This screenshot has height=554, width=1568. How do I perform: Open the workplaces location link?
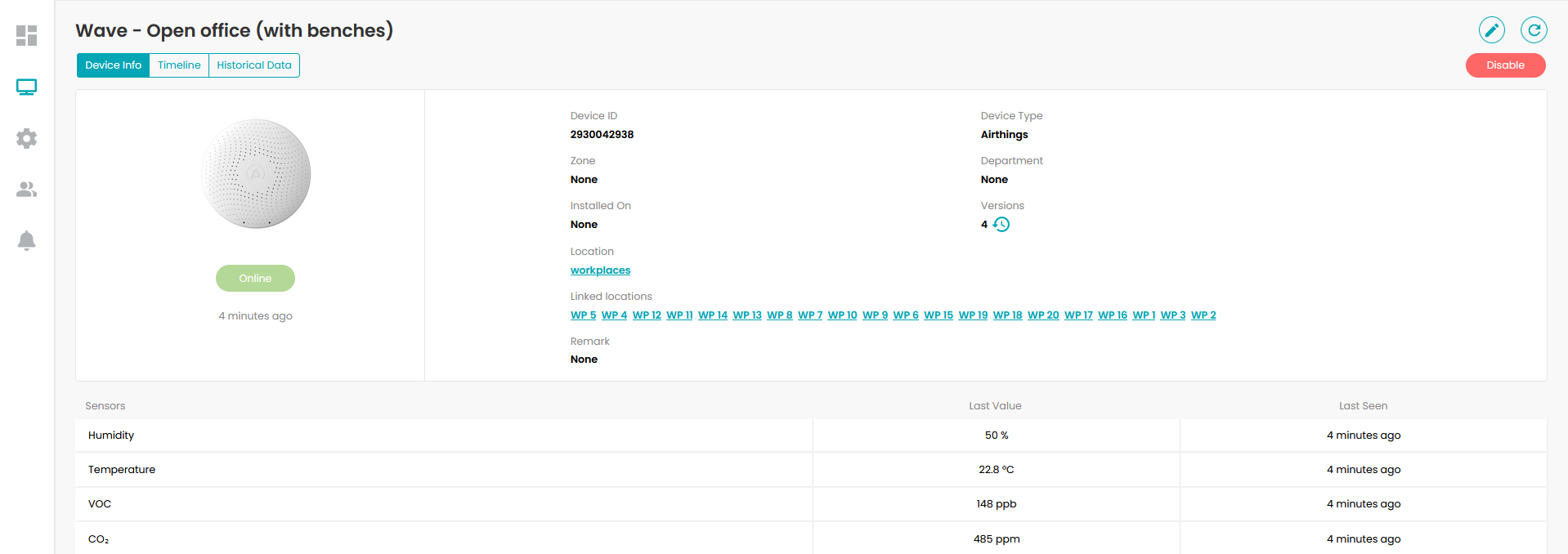coord(600,270)
